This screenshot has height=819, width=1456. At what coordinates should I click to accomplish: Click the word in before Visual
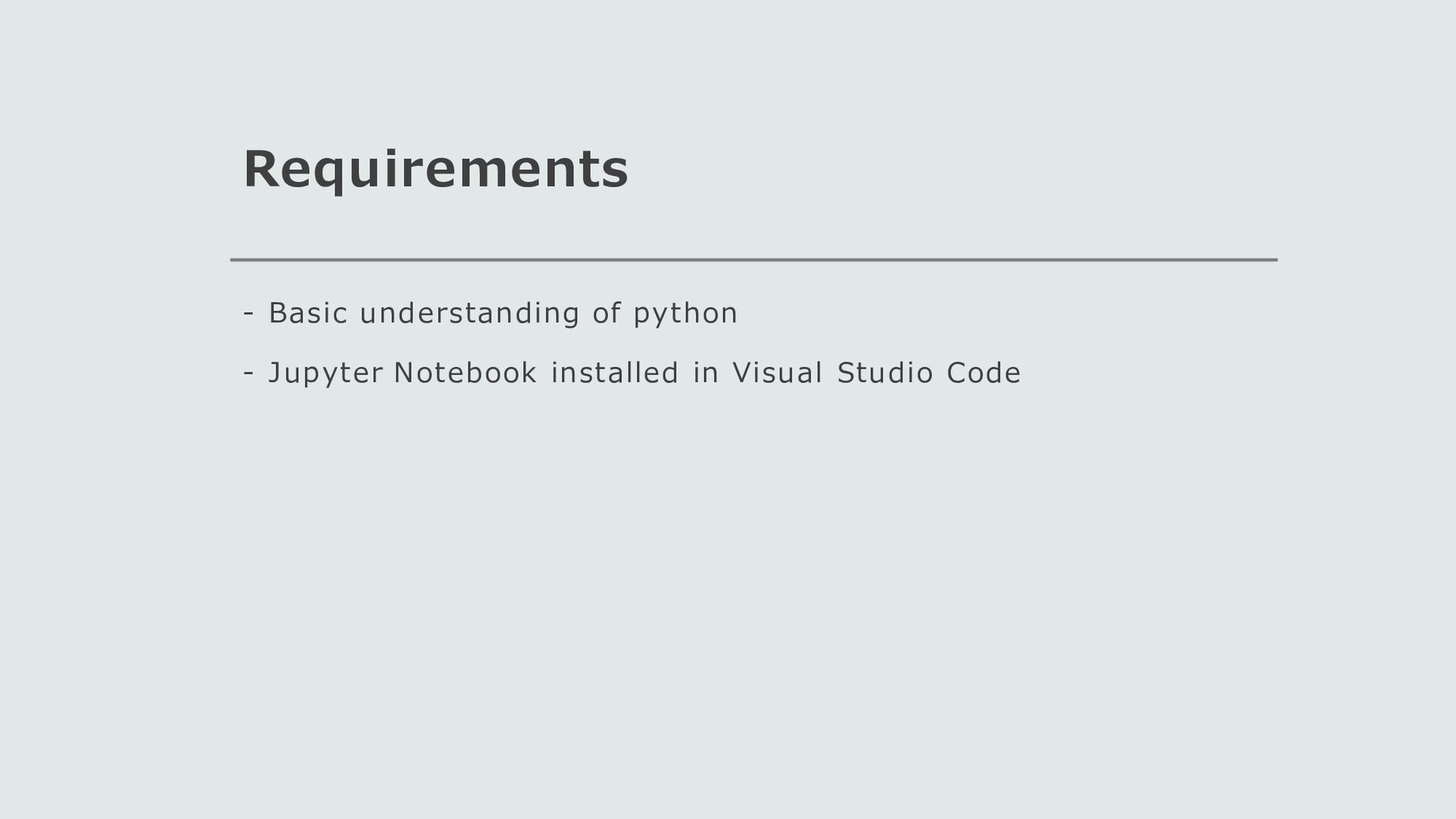tap(705, 372)
